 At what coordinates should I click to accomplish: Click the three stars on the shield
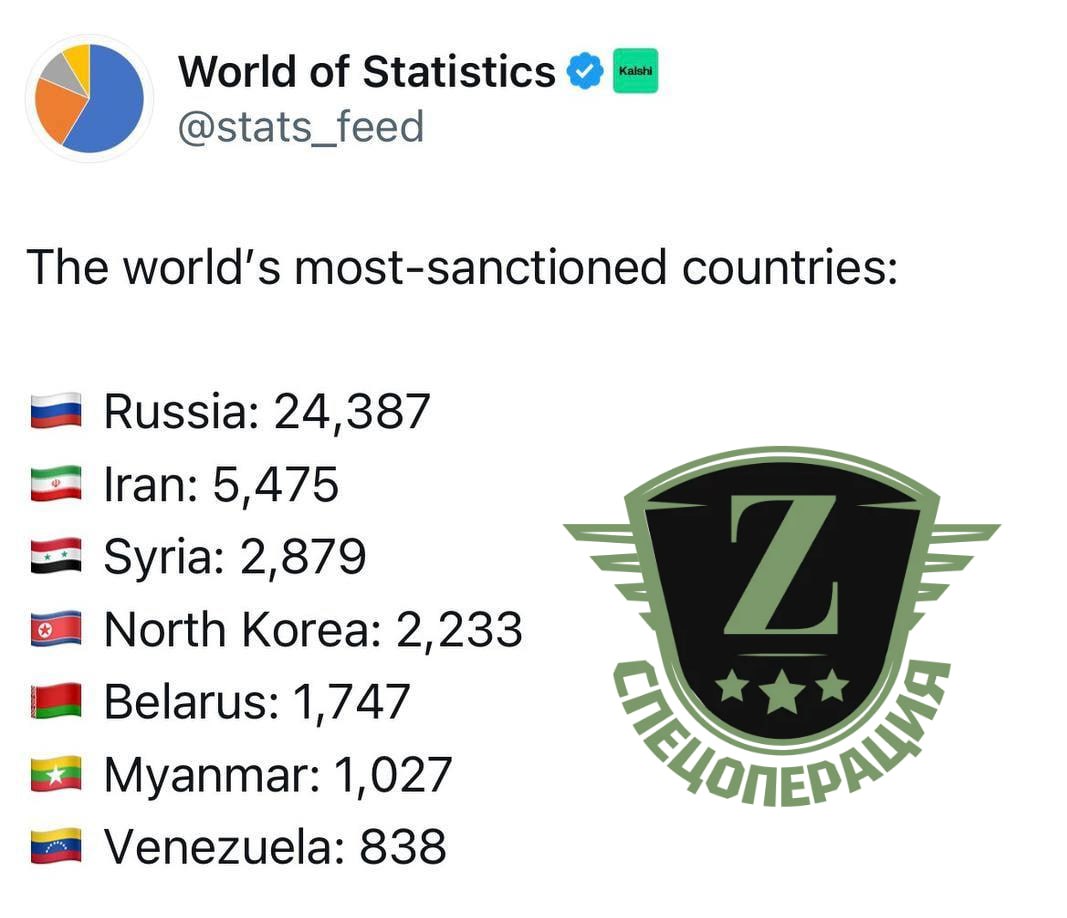[x=783, y=689]
